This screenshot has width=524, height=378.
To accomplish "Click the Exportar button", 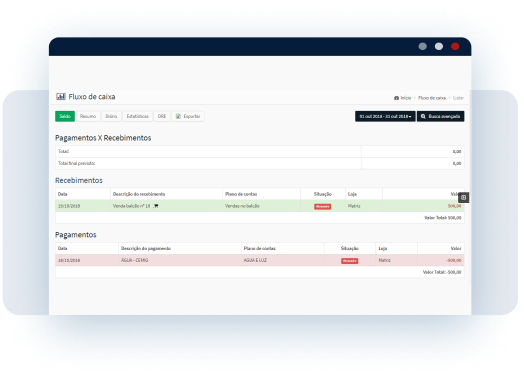I will coord(188,116).
